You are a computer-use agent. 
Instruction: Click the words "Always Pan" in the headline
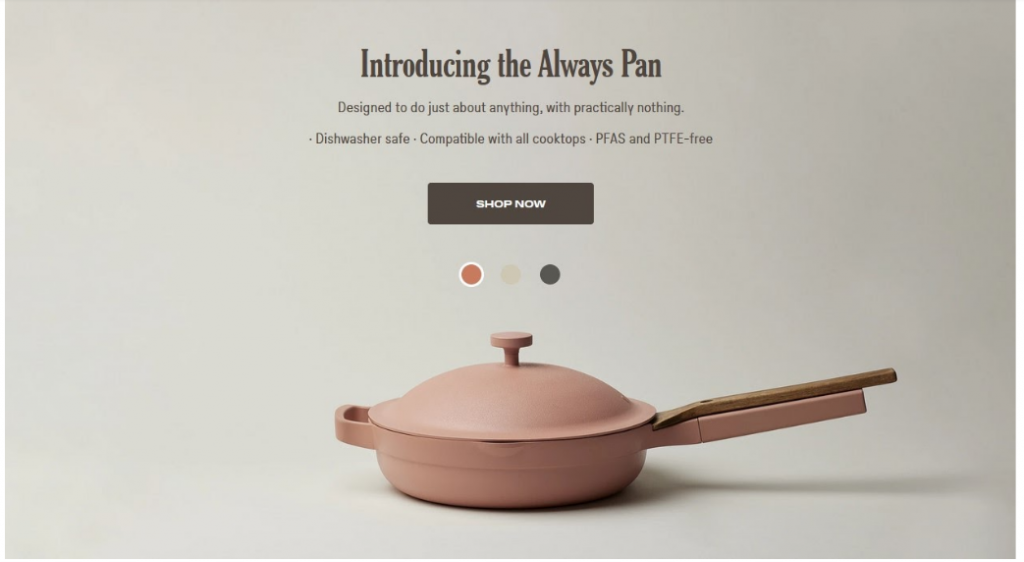[x=600, y=65]
